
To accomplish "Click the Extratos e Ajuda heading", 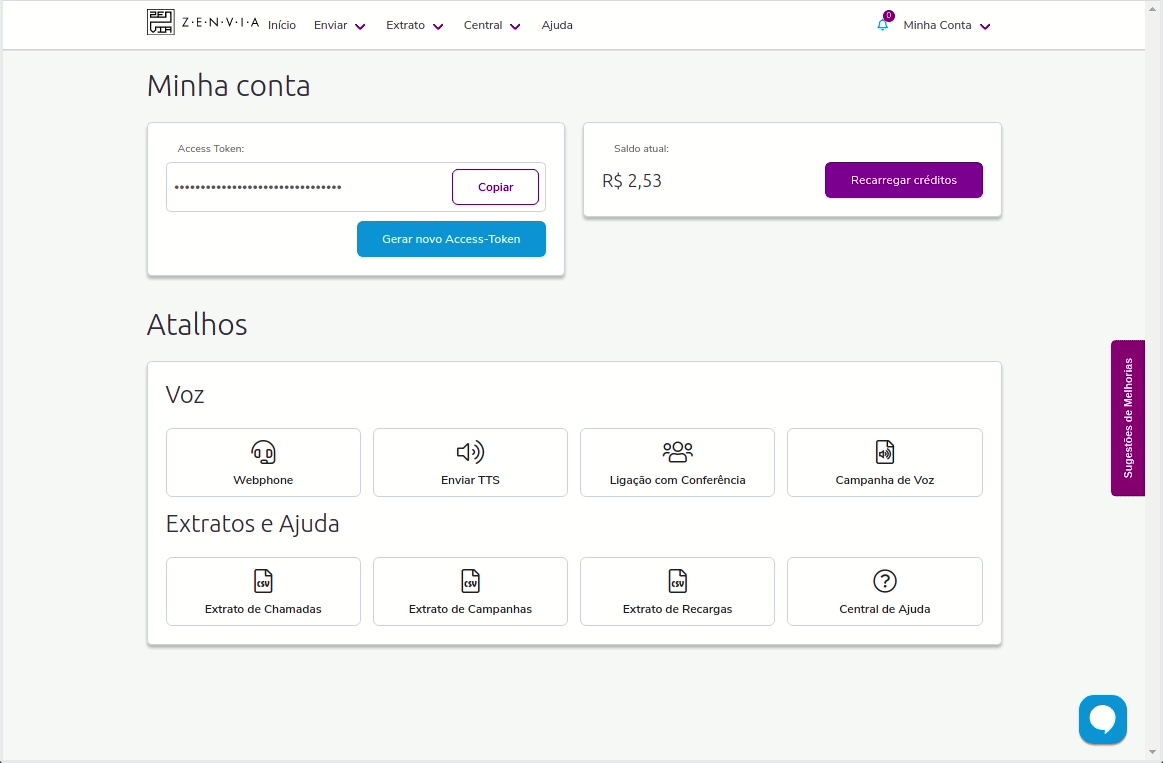I will [x=252, y=523].
